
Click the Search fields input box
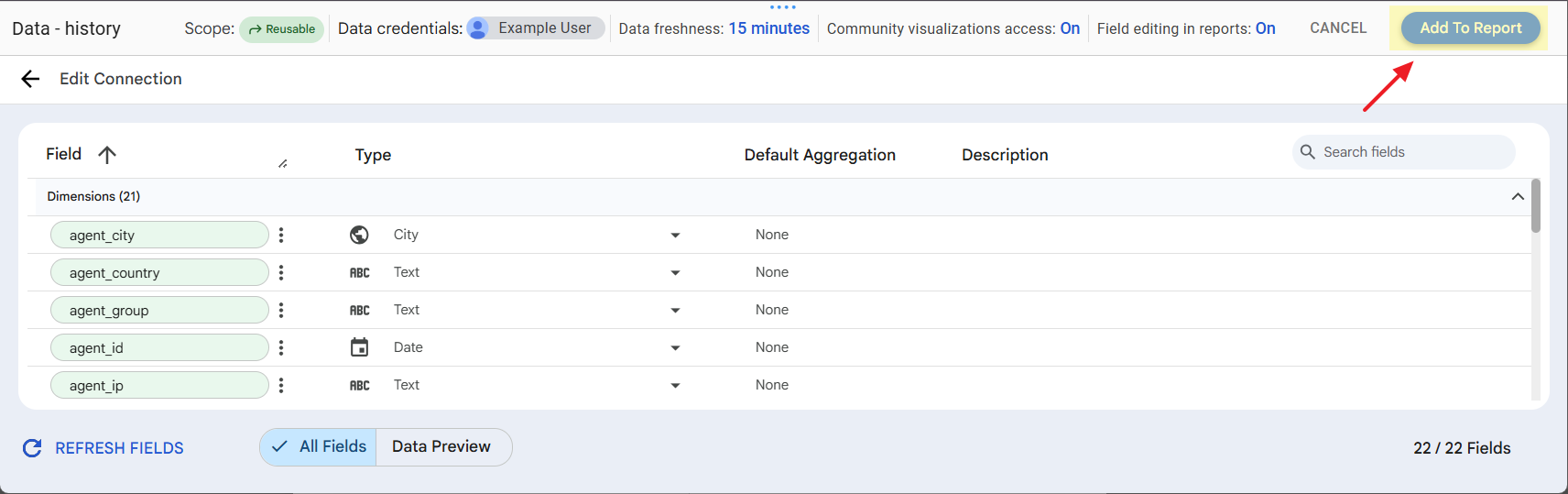coord(1410,152)
